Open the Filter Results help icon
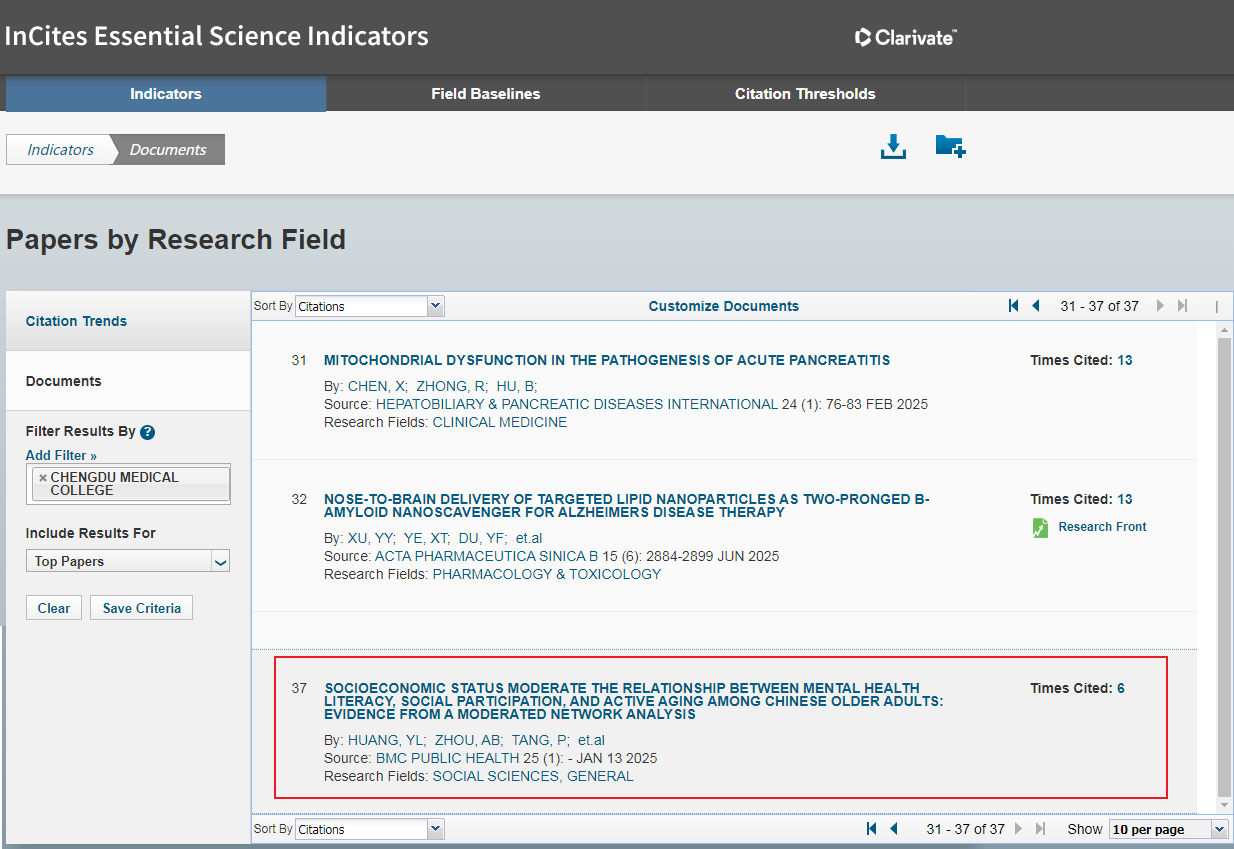Viewport: 1234px width, 849px height. click(x=148, y=432)
